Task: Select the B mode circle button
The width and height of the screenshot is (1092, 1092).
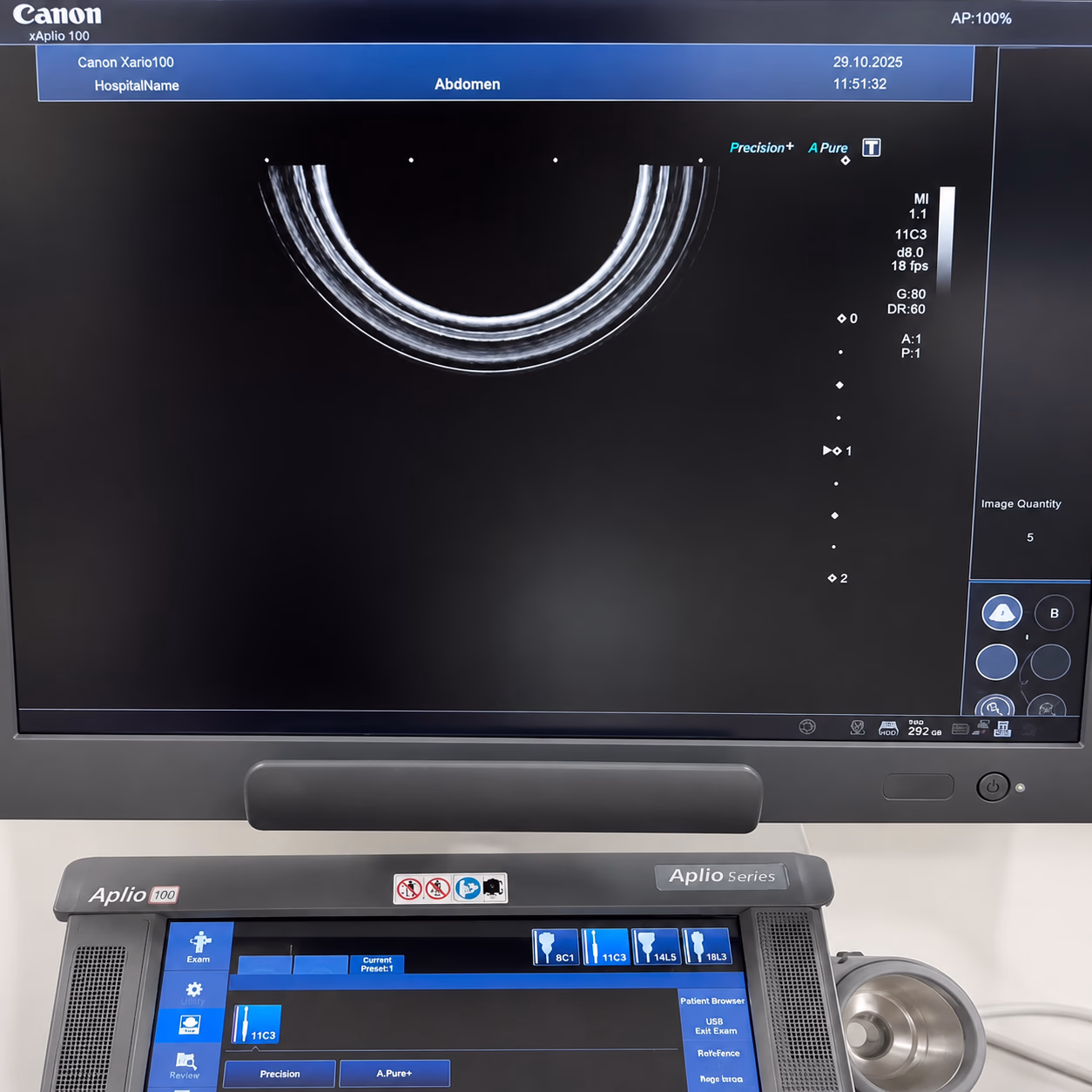Action: tap(1054, 613)
